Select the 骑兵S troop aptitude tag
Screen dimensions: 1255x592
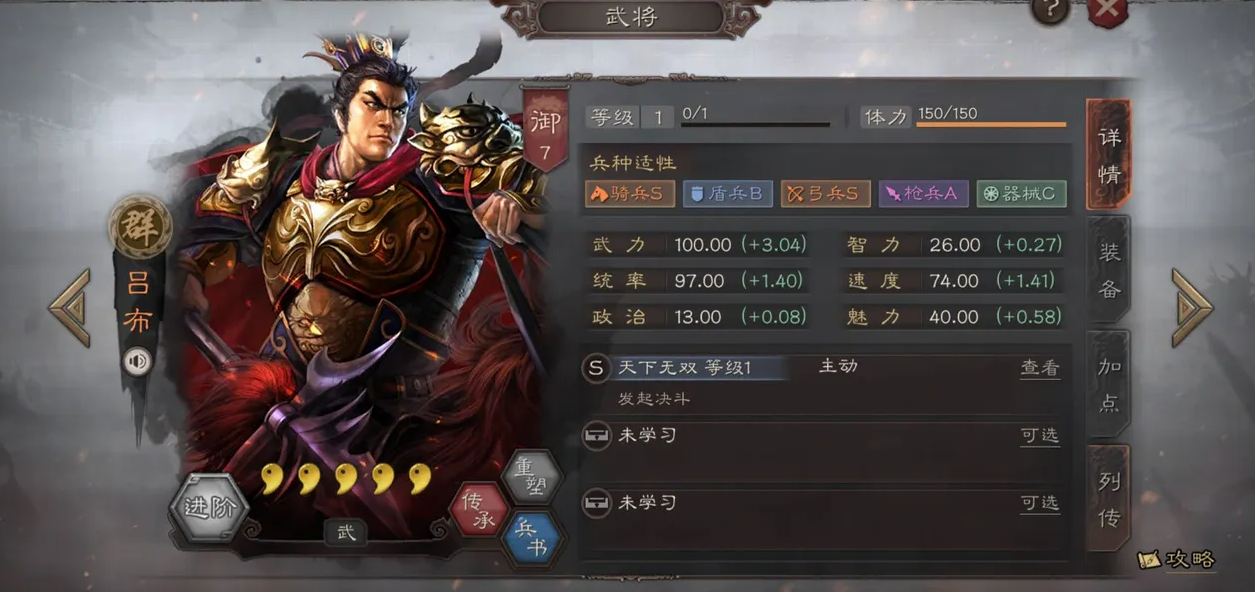pyautogui.click(x=630, y=194)
